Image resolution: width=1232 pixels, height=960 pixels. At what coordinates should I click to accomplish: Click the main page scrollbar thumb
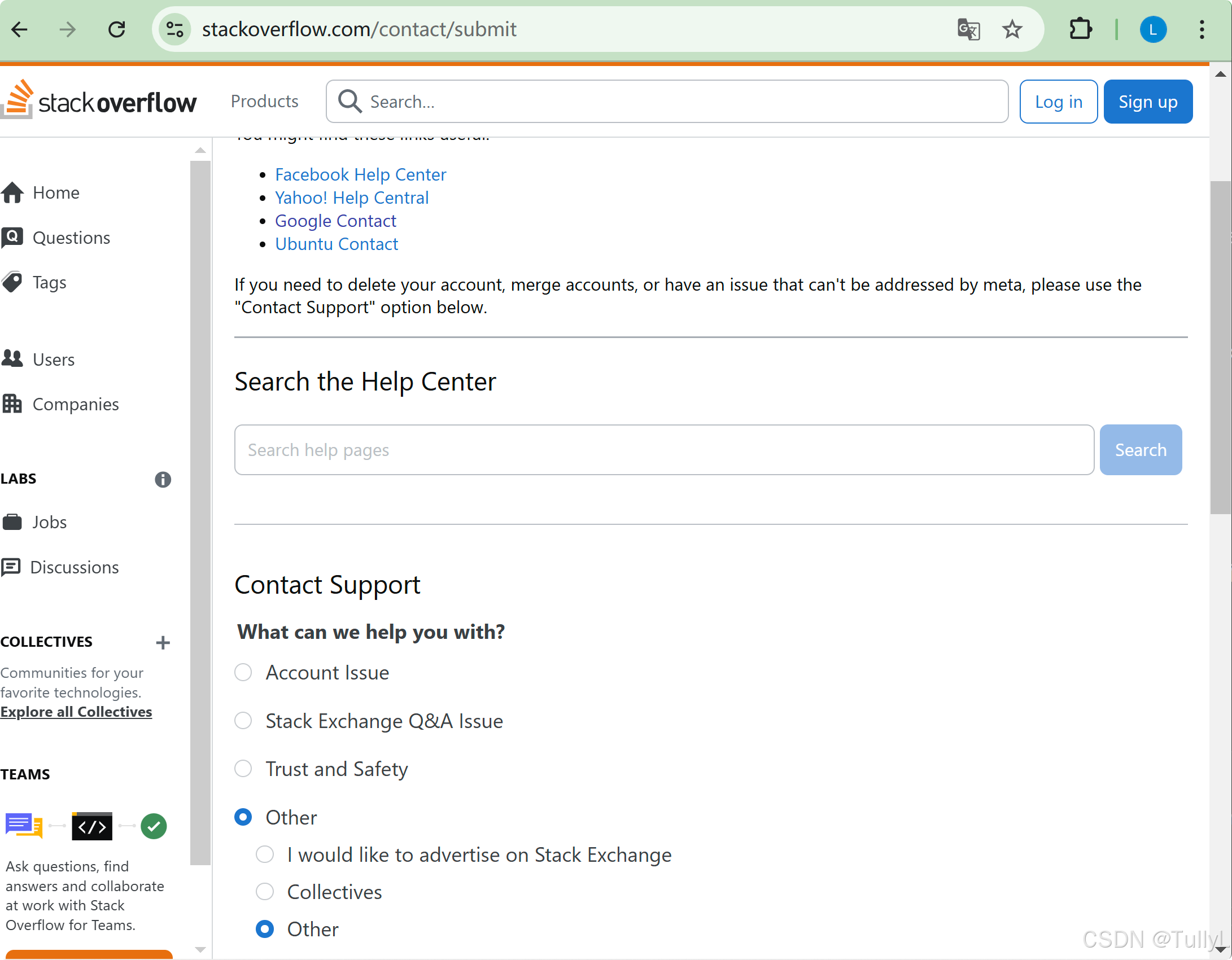pos(1221,347)
